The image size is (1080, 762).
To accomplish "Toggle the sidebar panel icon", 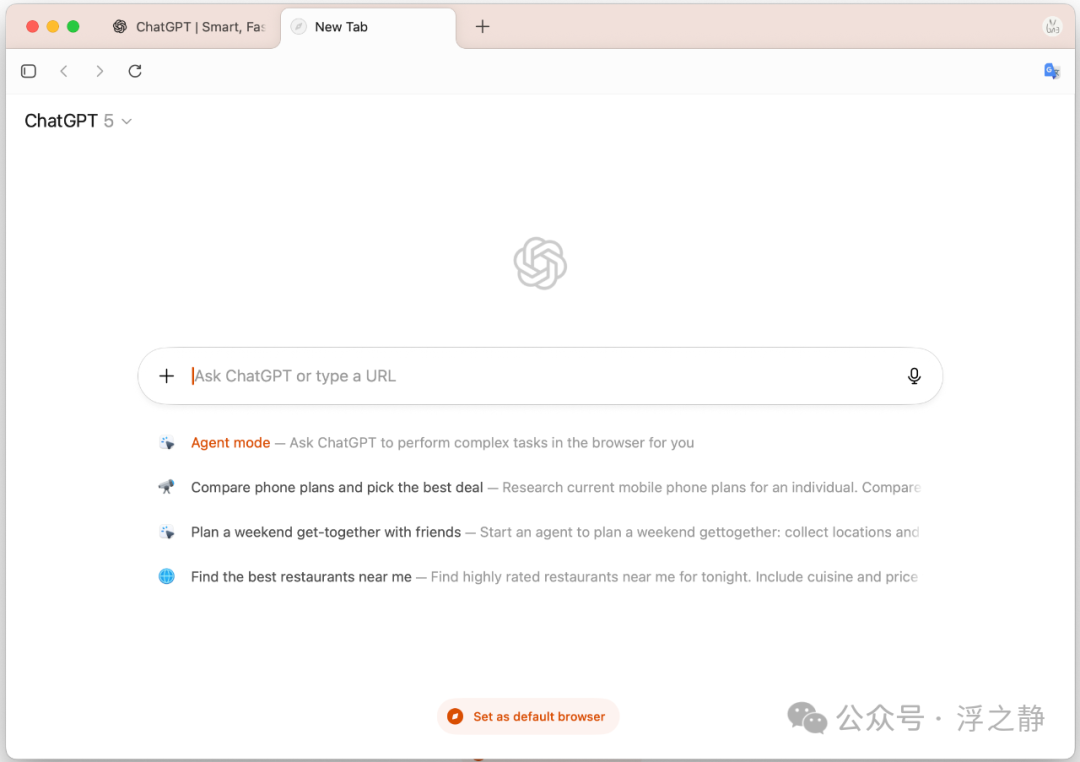I will click(28, 71).
